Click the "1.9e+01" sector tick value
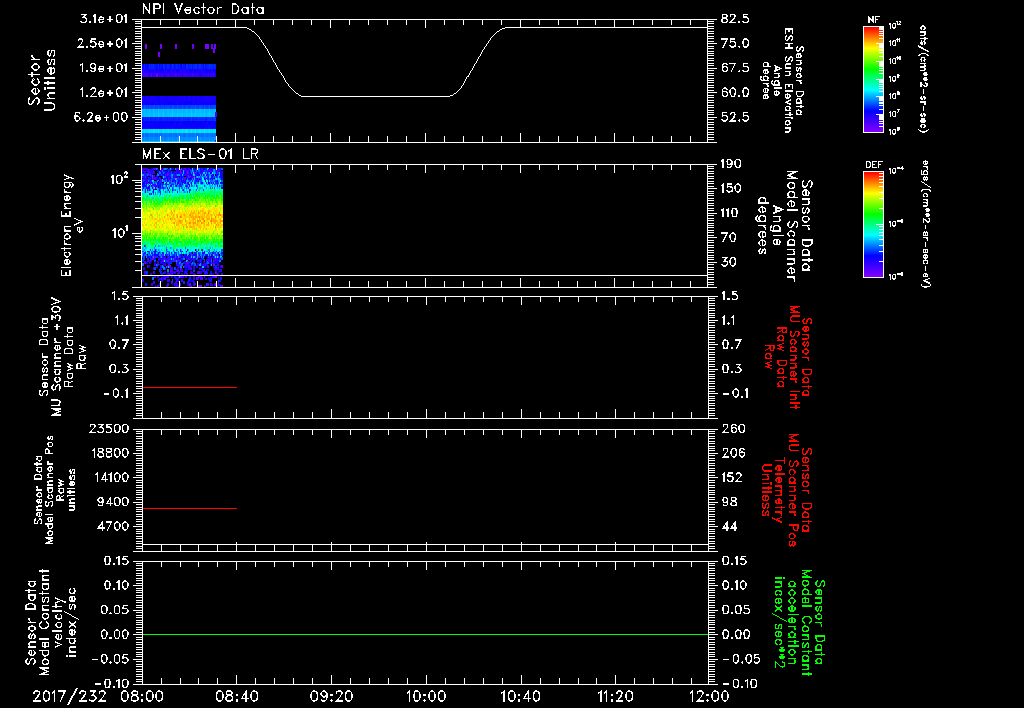This screenshot has width=1024, height=708. click(104, 68)
